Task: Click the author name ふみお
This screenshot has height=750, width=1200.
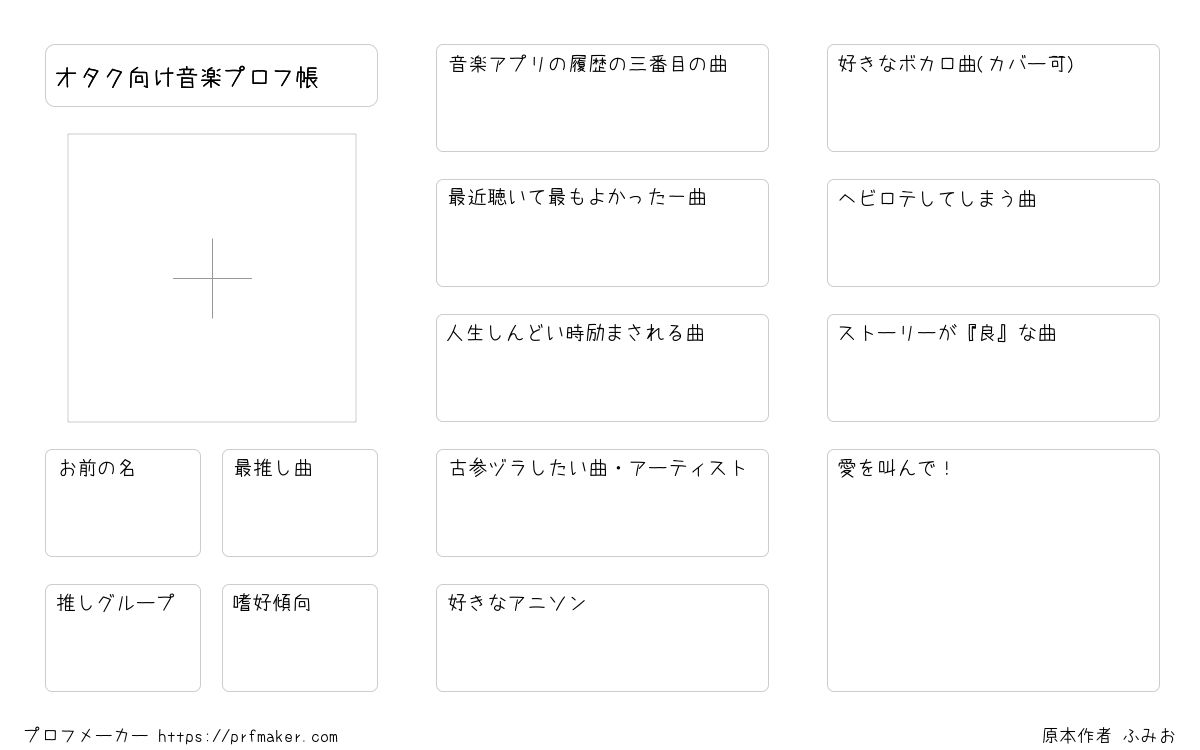Action: pos(1149,736)
